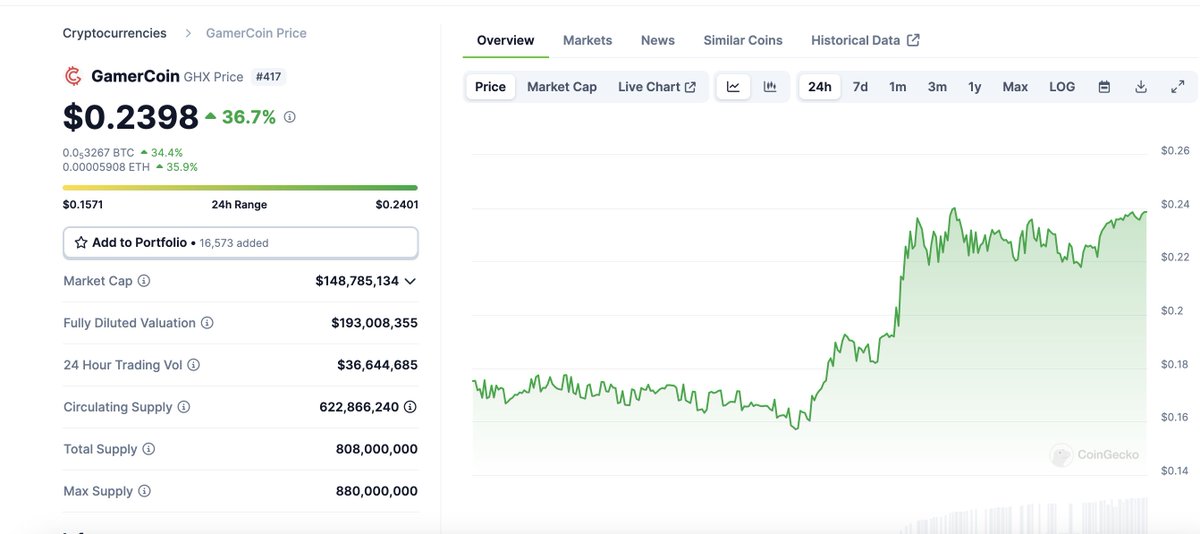Expand chart to fullscreen icon

click(1177, 87)
